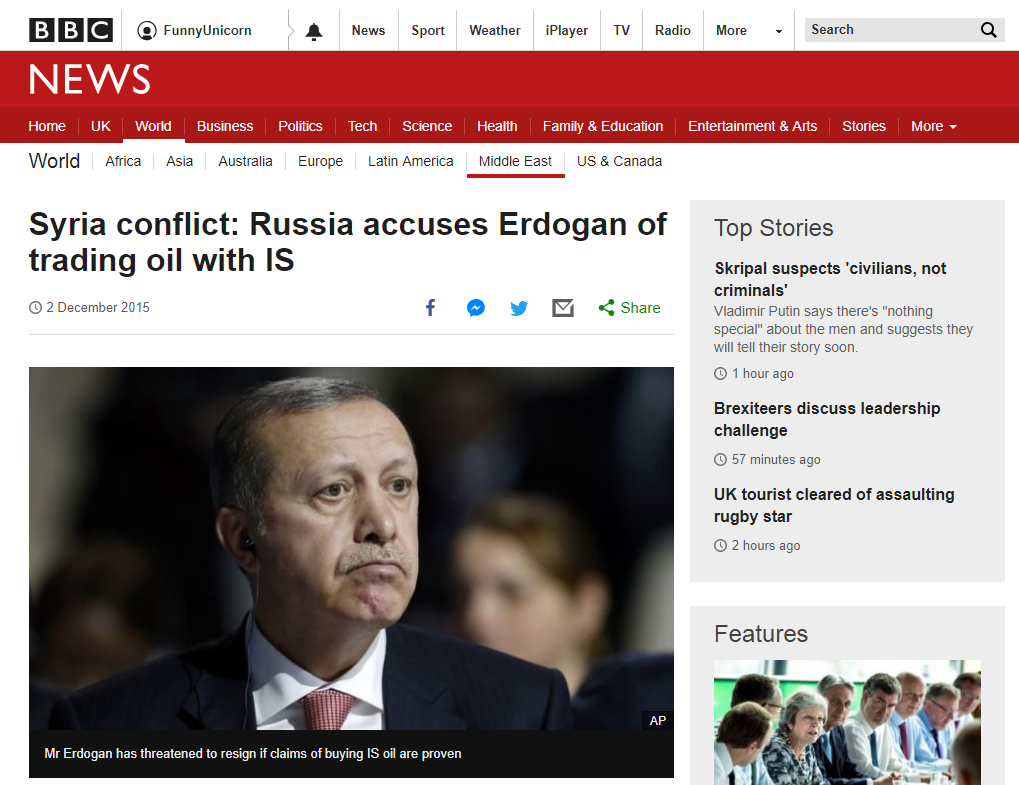Select the UK news tab
The height and width of the screenshot is (785, 1019).
click(x=101, y=126)
